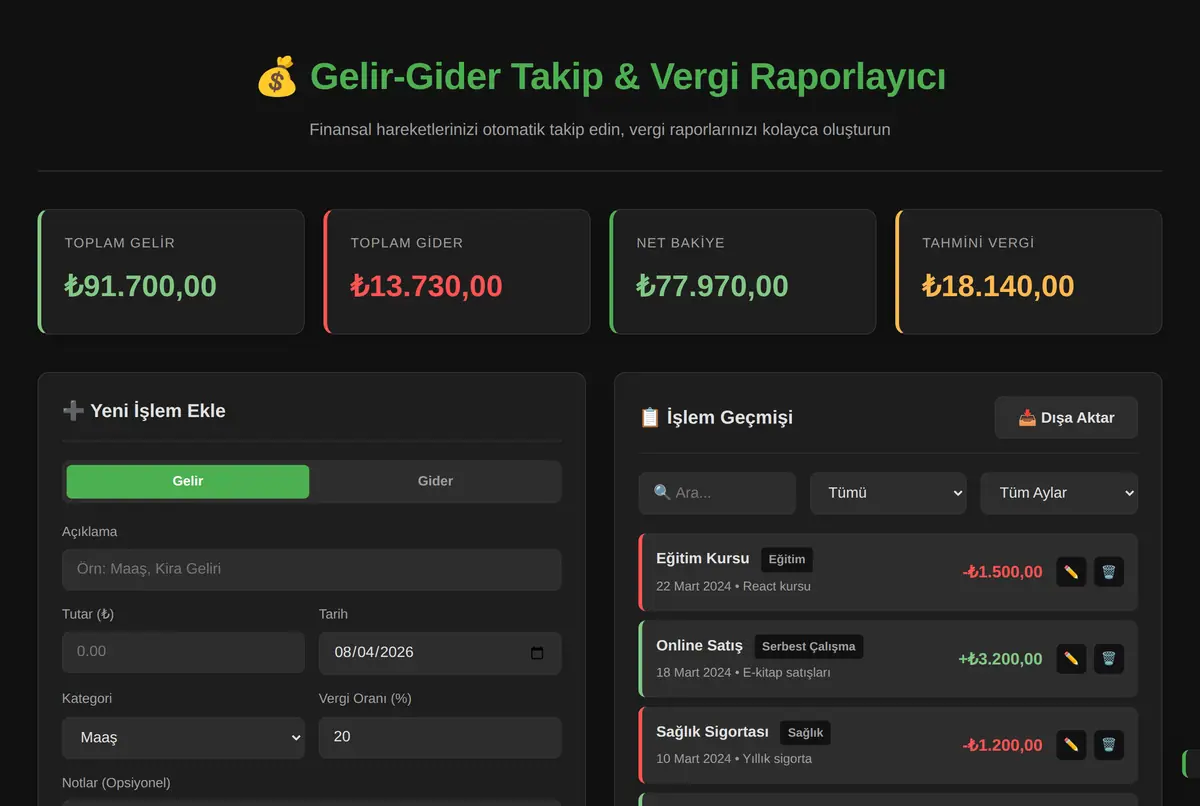Viewport: 1200px width, 806px height.
Task: Click the Sağlık Sigortası transaction title
Action: coord(712,732)
